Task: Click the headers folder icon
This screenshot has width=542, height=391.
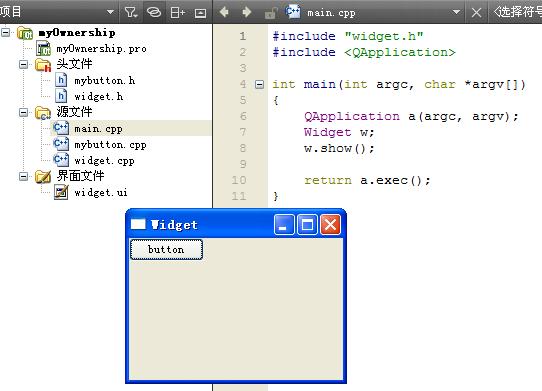Action: [x=43, y=65]
